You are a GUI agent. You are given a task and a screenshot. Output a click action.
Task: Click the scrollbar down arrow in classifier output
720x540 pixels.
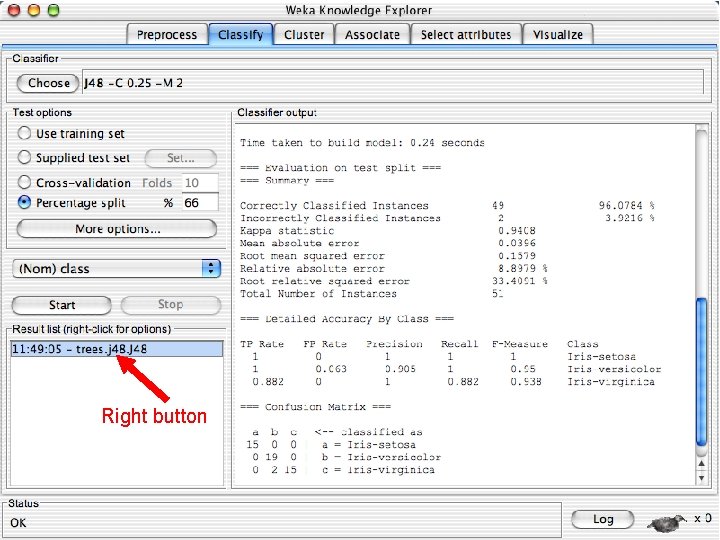click(x=701, y=478)
